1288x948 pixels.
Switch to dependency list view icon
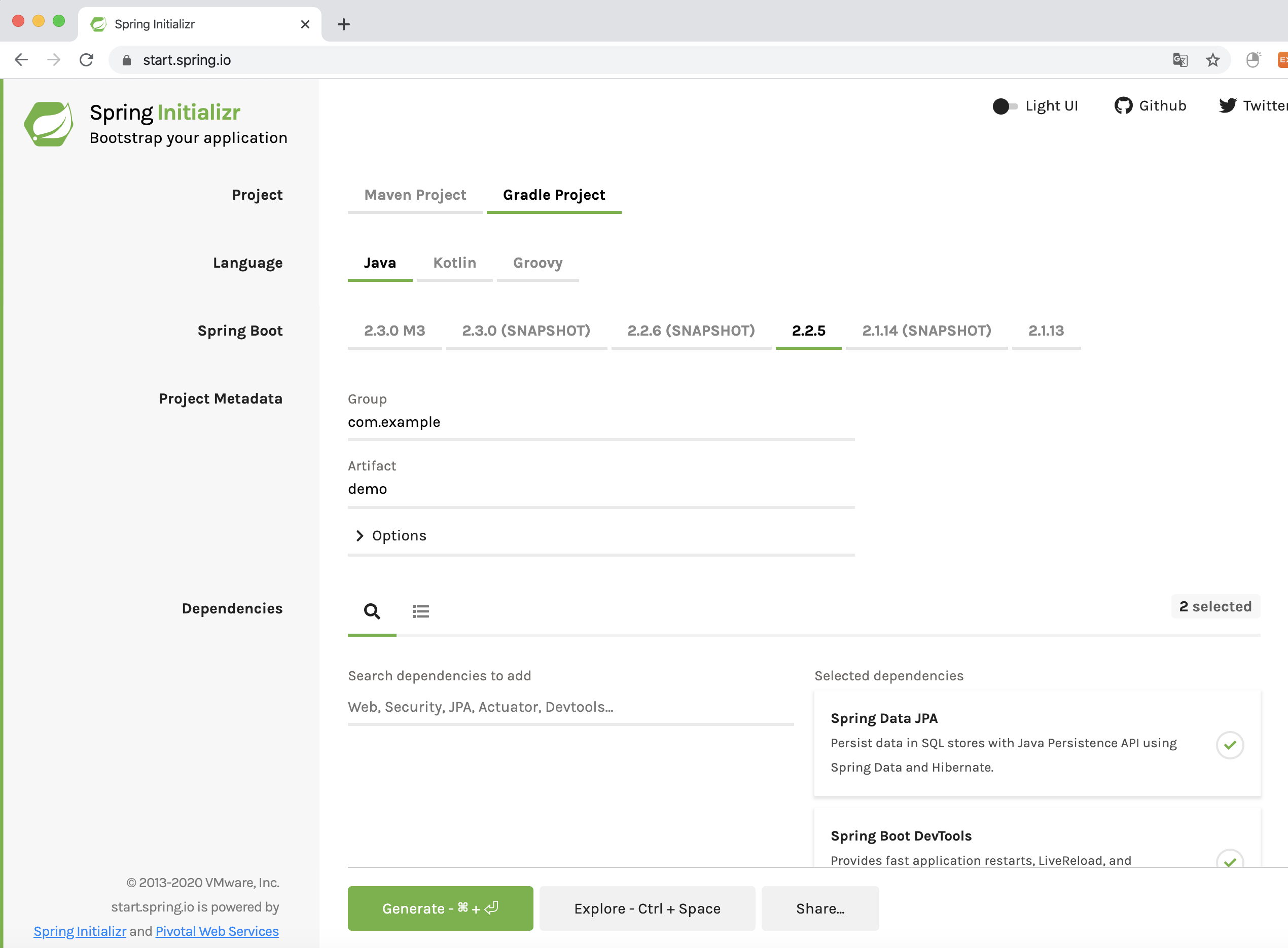coord(421,611)
